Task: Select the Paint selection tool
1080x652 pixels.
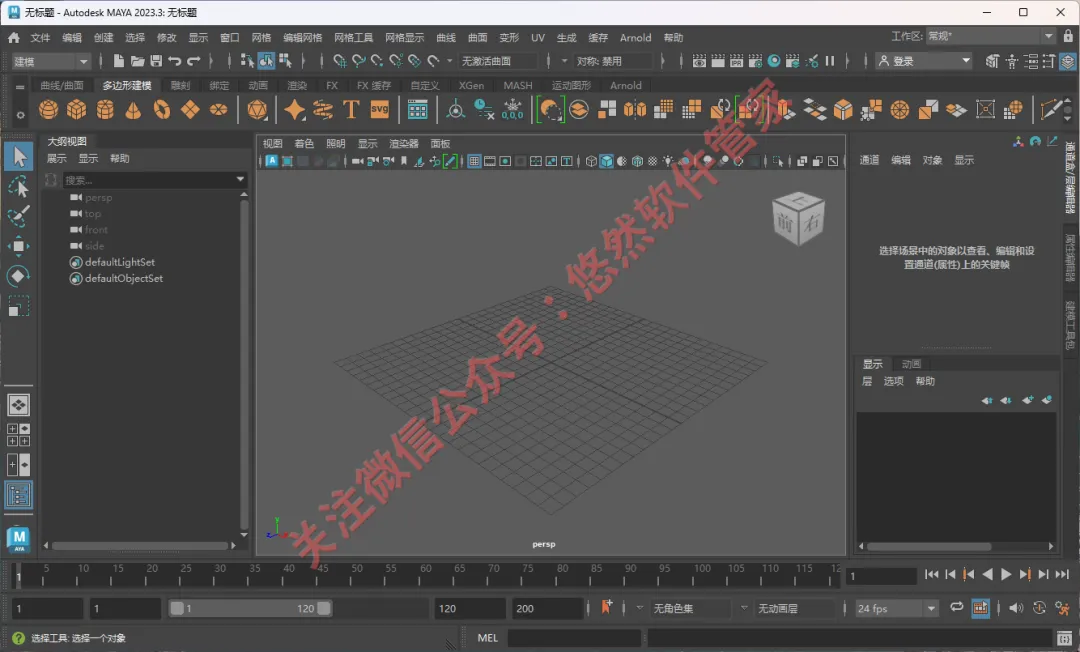Action: click(x=19, y=216)
